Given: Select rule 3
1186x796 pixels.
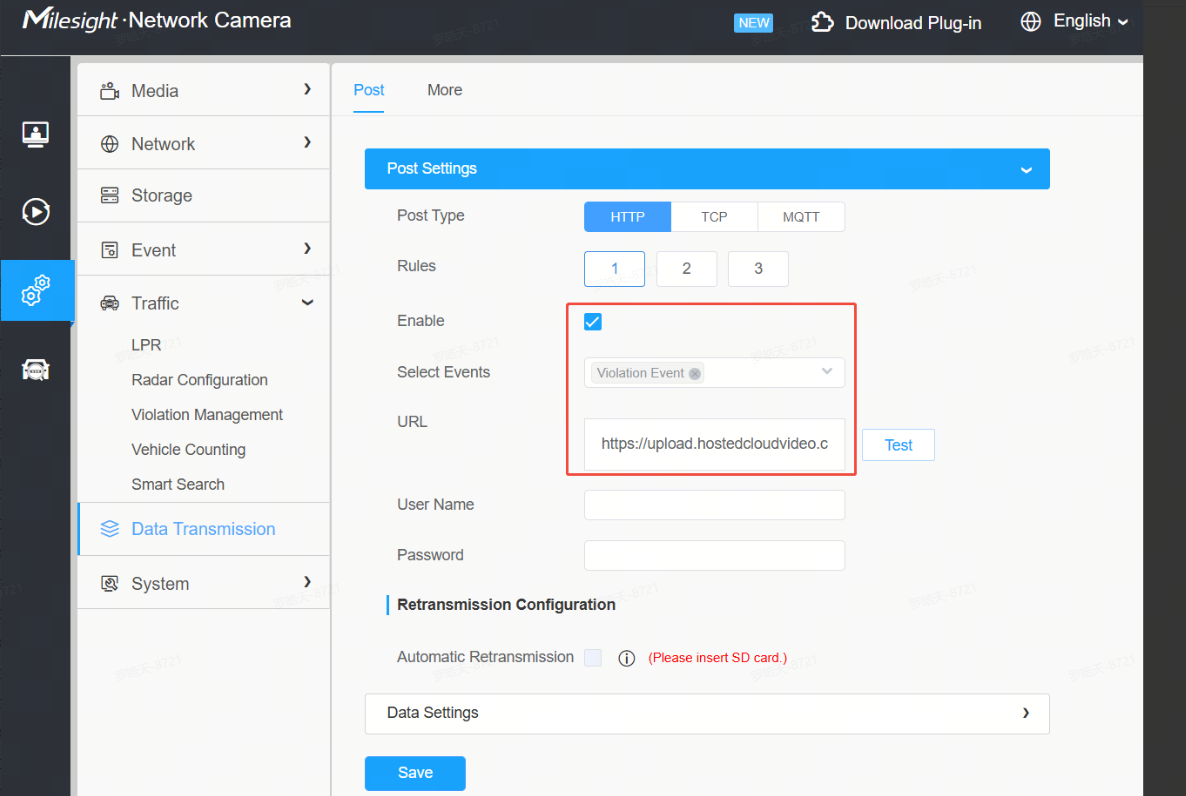Looking at the screenshot, I should coord(758,269).
